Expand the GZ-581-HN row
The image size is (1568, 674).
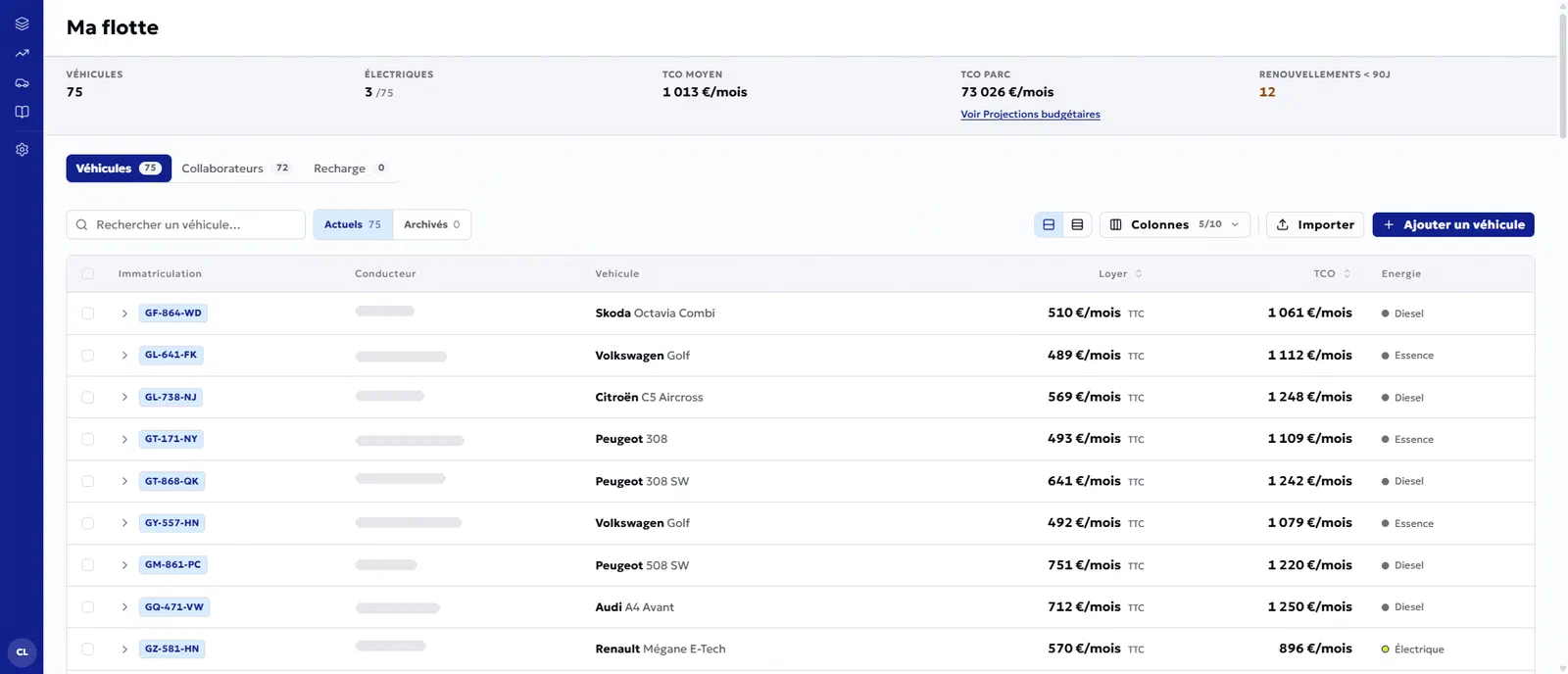(124, 650)
